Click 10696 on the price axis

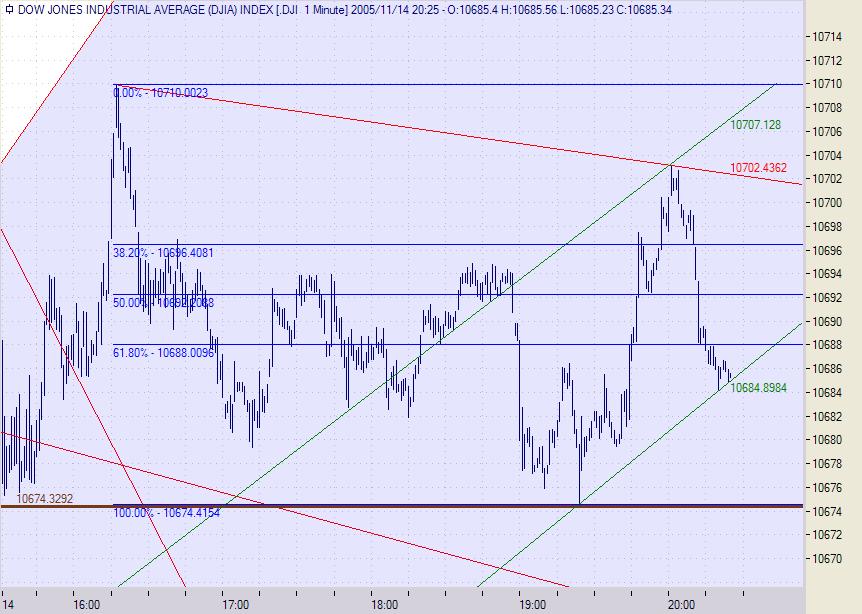click(827, 250)
